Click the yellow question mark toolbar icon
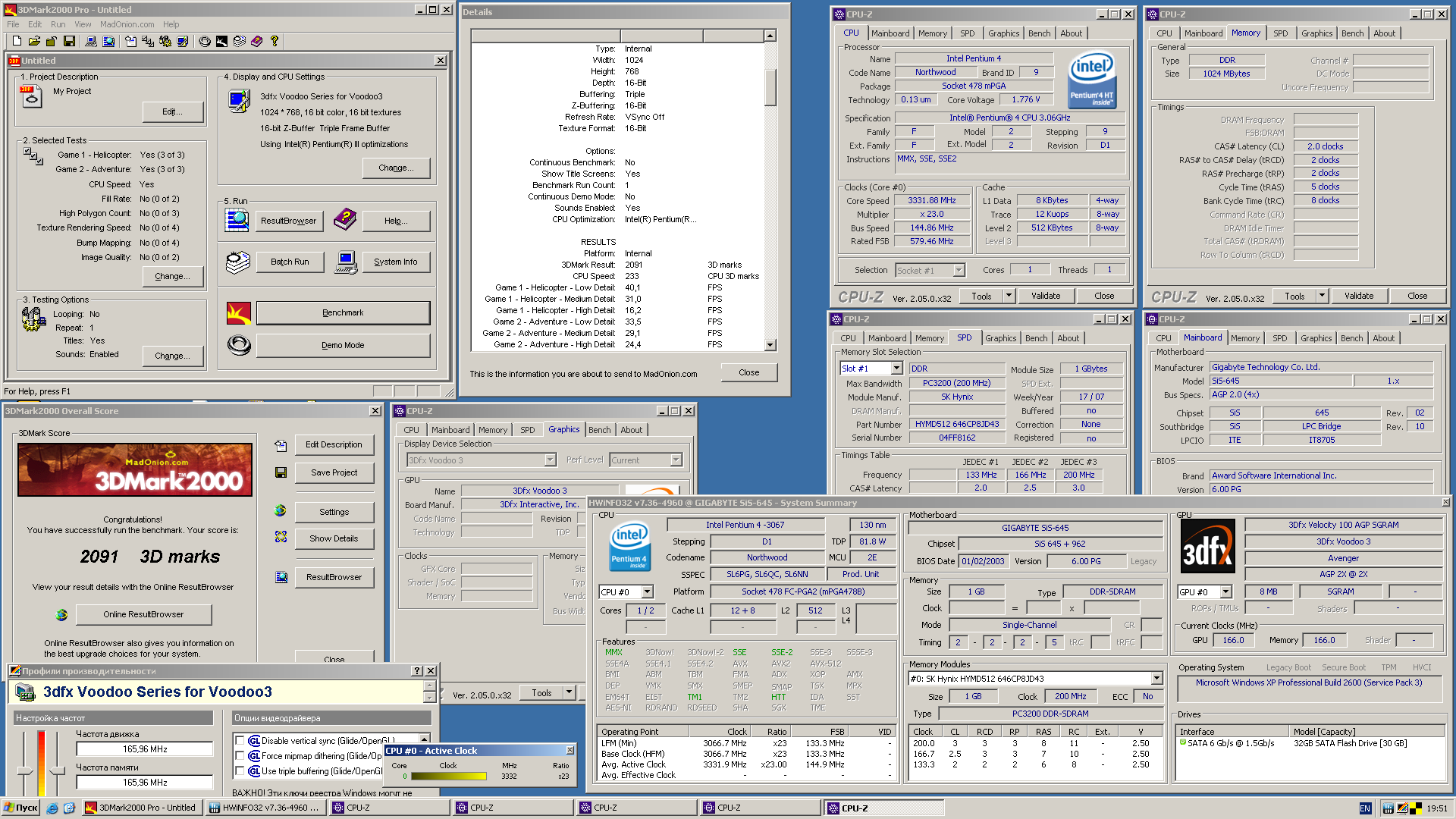The width and height of the screenshot is (1456, 819). (275, 41)
